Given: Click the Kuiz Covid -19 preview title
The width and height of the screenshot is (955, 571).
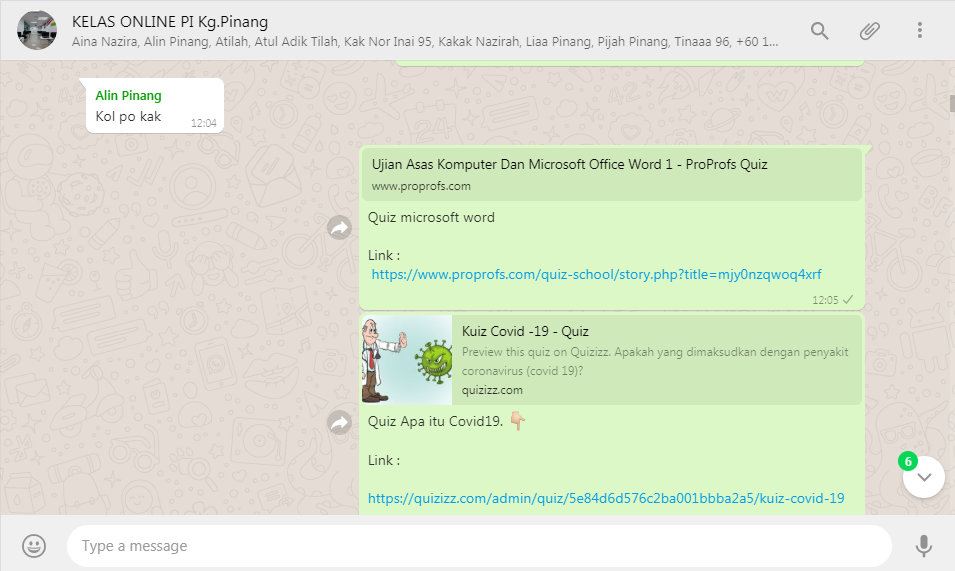Looking at the screenshot, I should [x=525, y=331].
